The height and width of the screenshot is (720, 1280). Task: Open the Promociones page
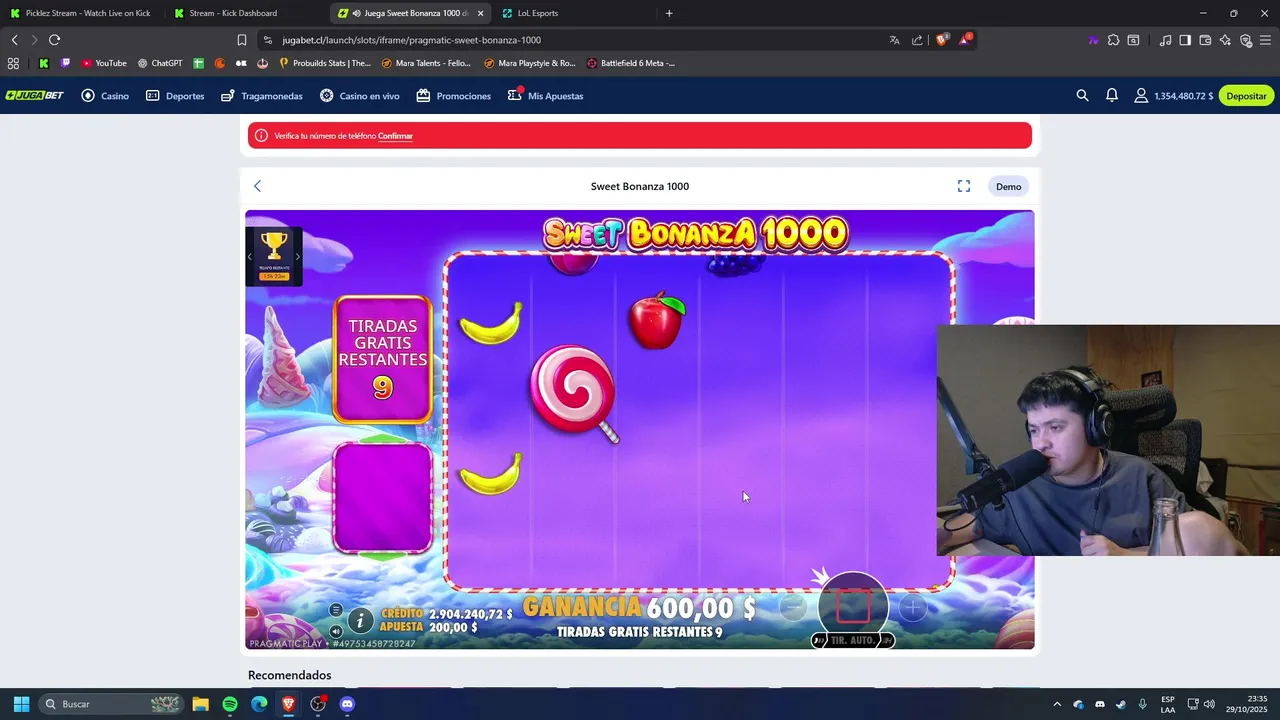(x=453, y=96)
